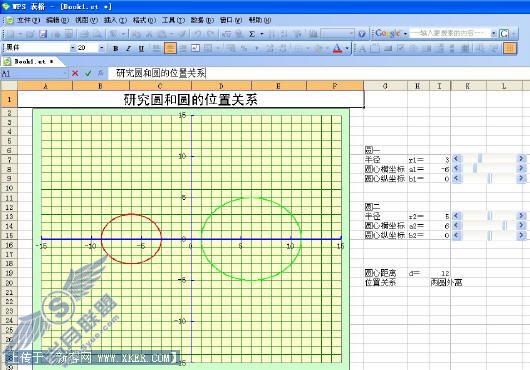
Task: Toggle Italic formatting
Action: 128,48
